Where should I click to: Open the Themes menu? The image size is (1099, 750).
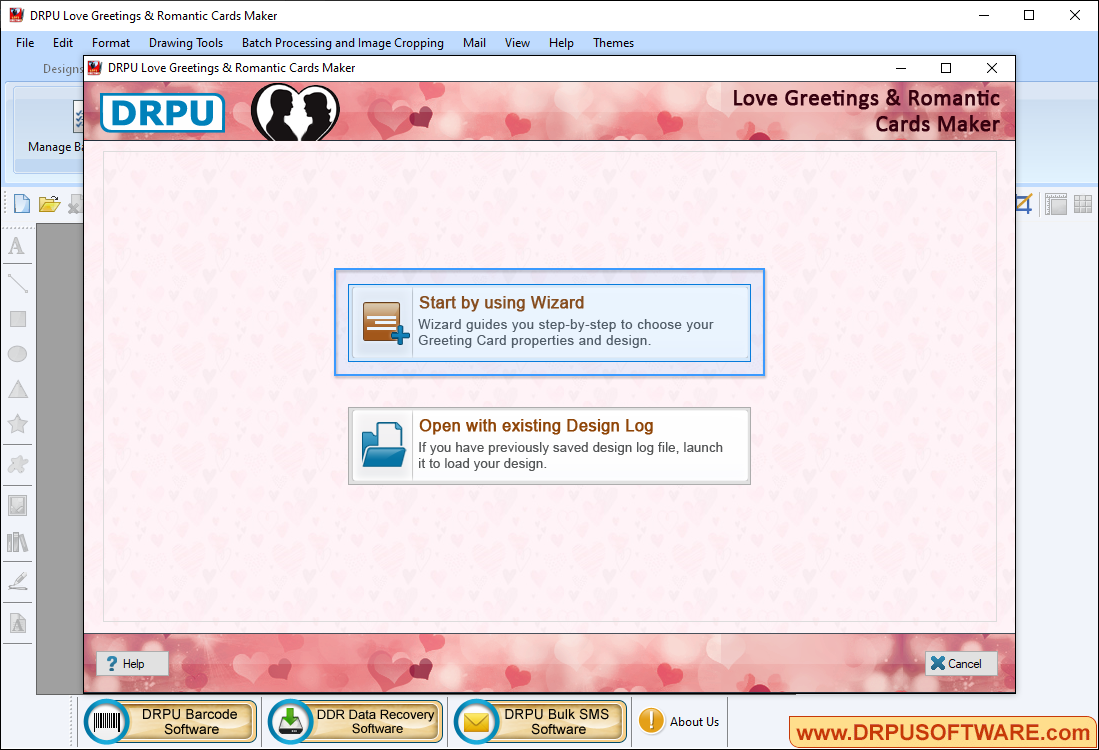(x=613, y=43)
